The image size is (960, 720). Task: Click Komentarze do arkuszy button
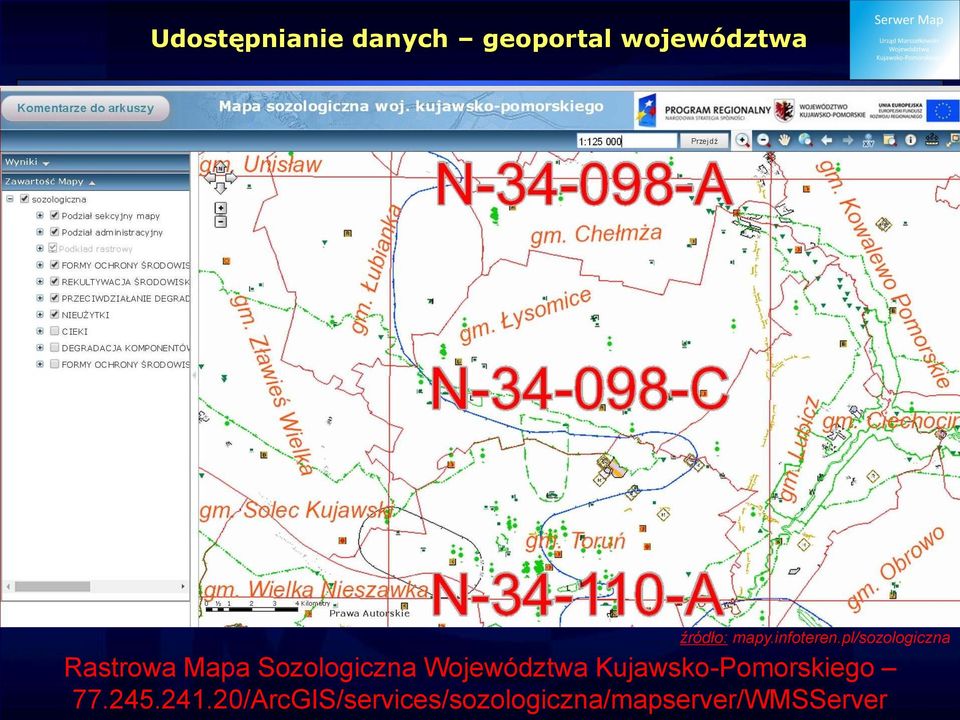[85, 108]
